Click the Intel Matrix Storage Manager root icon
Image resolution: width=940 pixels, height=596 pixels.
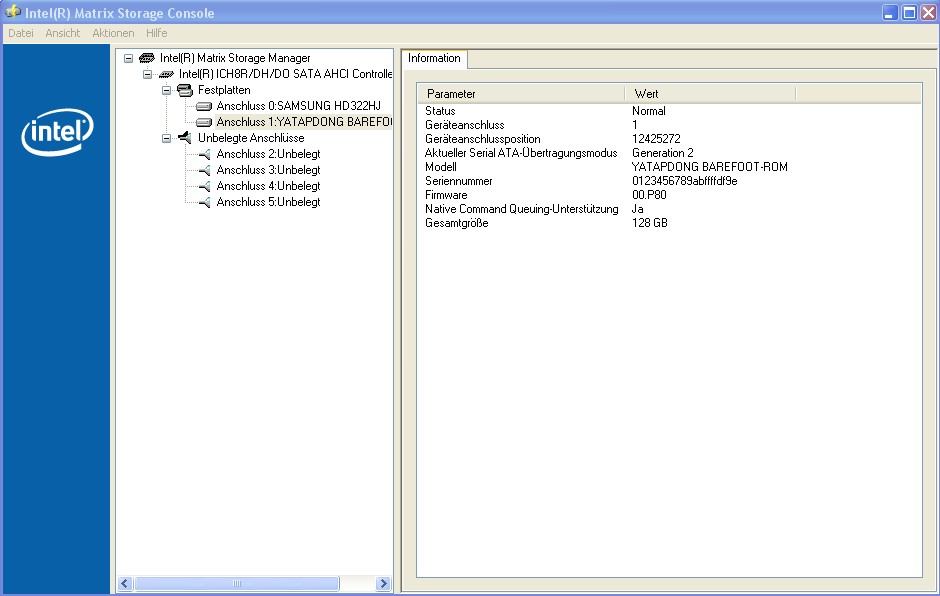[x=147, y=58]
